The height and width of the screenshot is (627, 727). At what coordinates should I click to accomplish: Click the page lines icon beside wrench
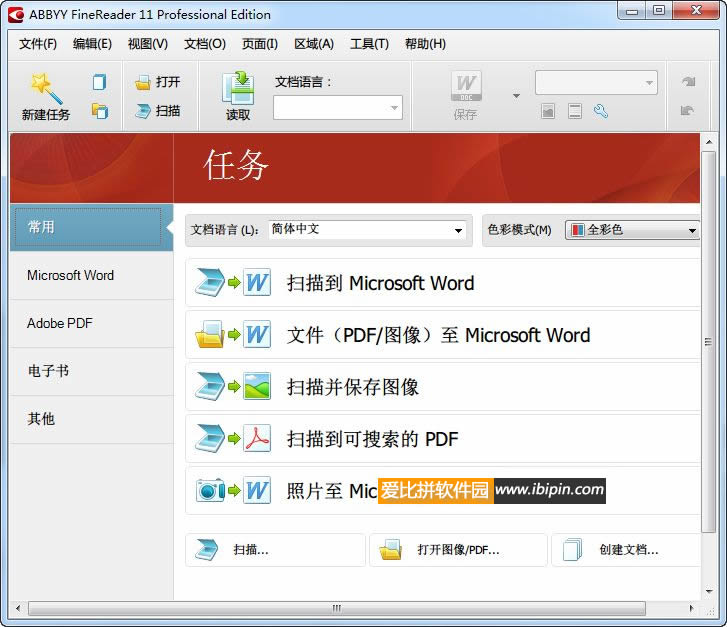(574, 111)
